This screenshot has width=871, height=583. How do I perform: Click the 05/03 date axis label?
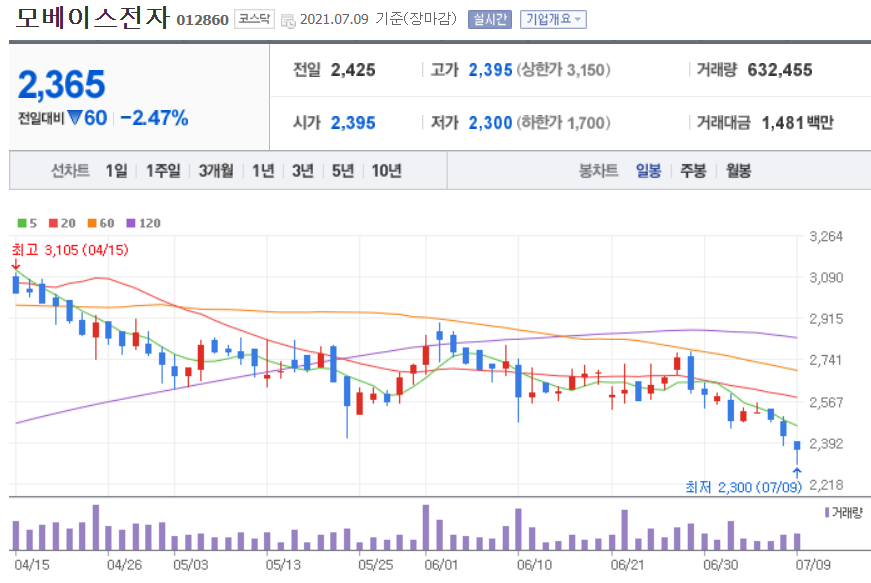pos(191,565)
